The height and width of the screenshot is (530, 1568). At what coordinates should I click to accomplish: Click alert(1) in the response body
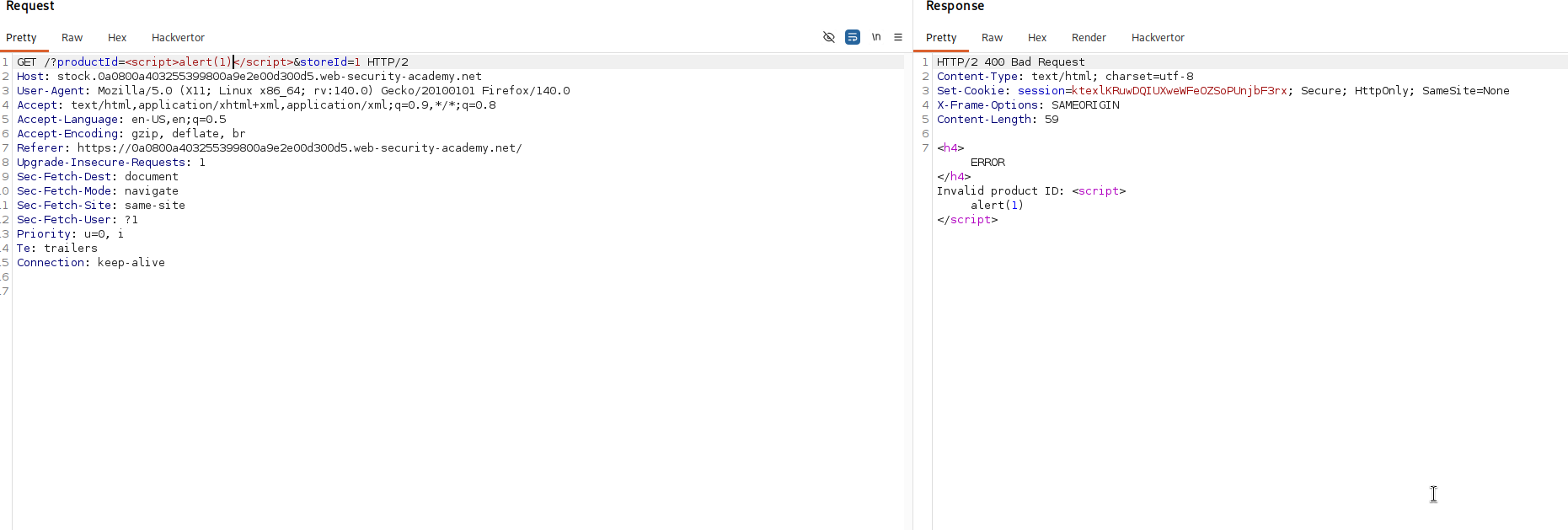coord(997,206)
